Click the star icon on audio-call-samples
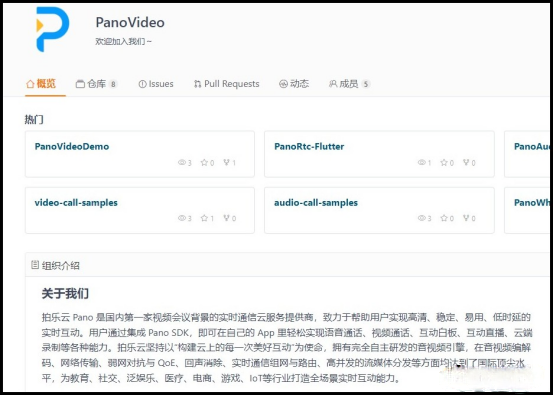The height and width of the screenshot is (395, 554). [444, 218]
